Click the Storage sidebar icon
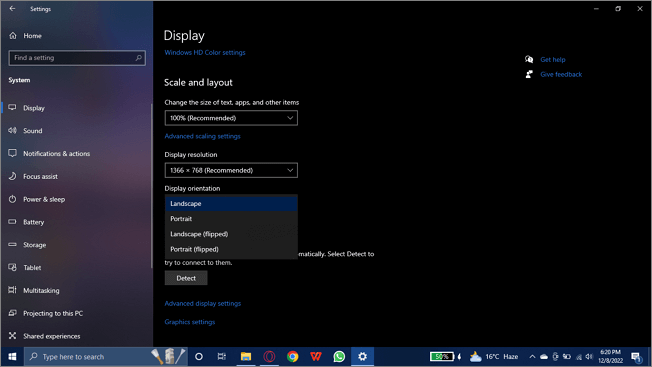Image resolution: width=652 pixels, height=367 pixels. click(x=12, y=245)
